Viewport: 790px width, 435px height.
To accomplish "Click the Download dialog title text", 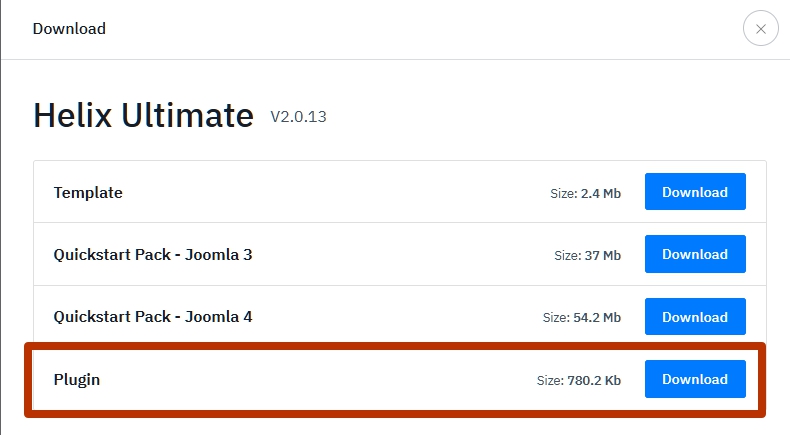I will click(69, 29).
